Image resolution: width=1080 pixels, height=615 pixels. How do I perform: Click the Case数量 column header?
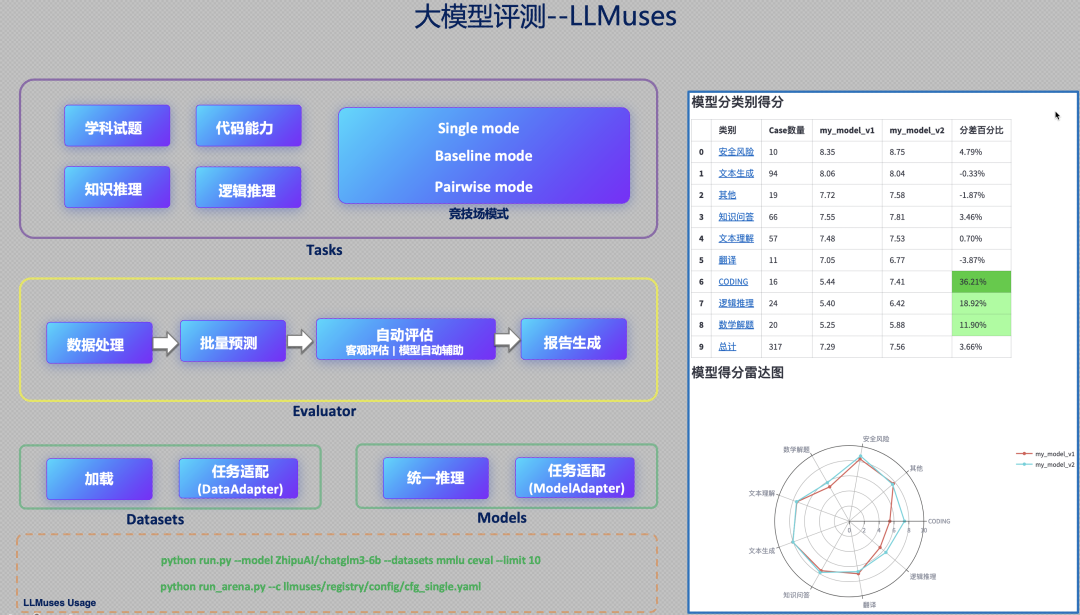787,130
